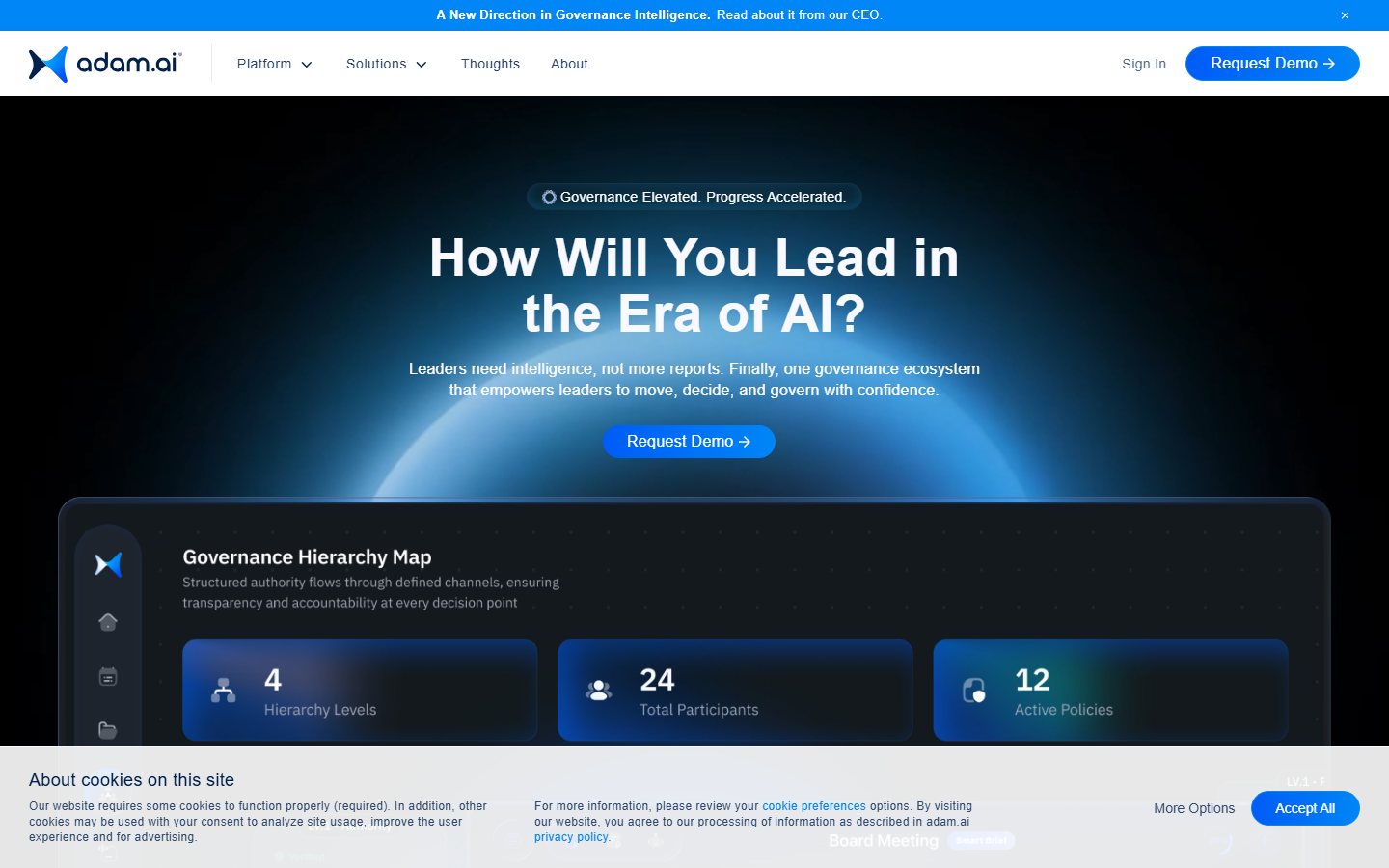Click the Sign In link
Image resolution: width=1389 pixels, height=868 pixels.
coord(1144,64)
